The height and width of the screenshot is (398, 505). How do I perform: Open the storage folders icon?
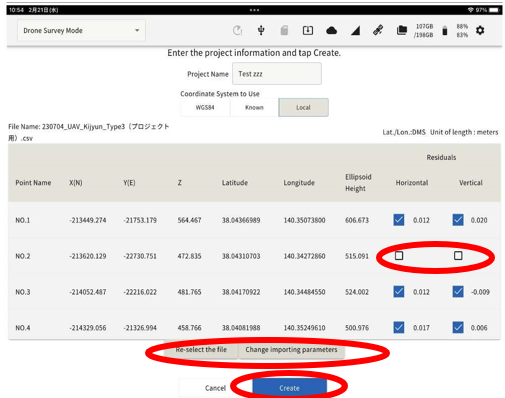click(402, 31)
